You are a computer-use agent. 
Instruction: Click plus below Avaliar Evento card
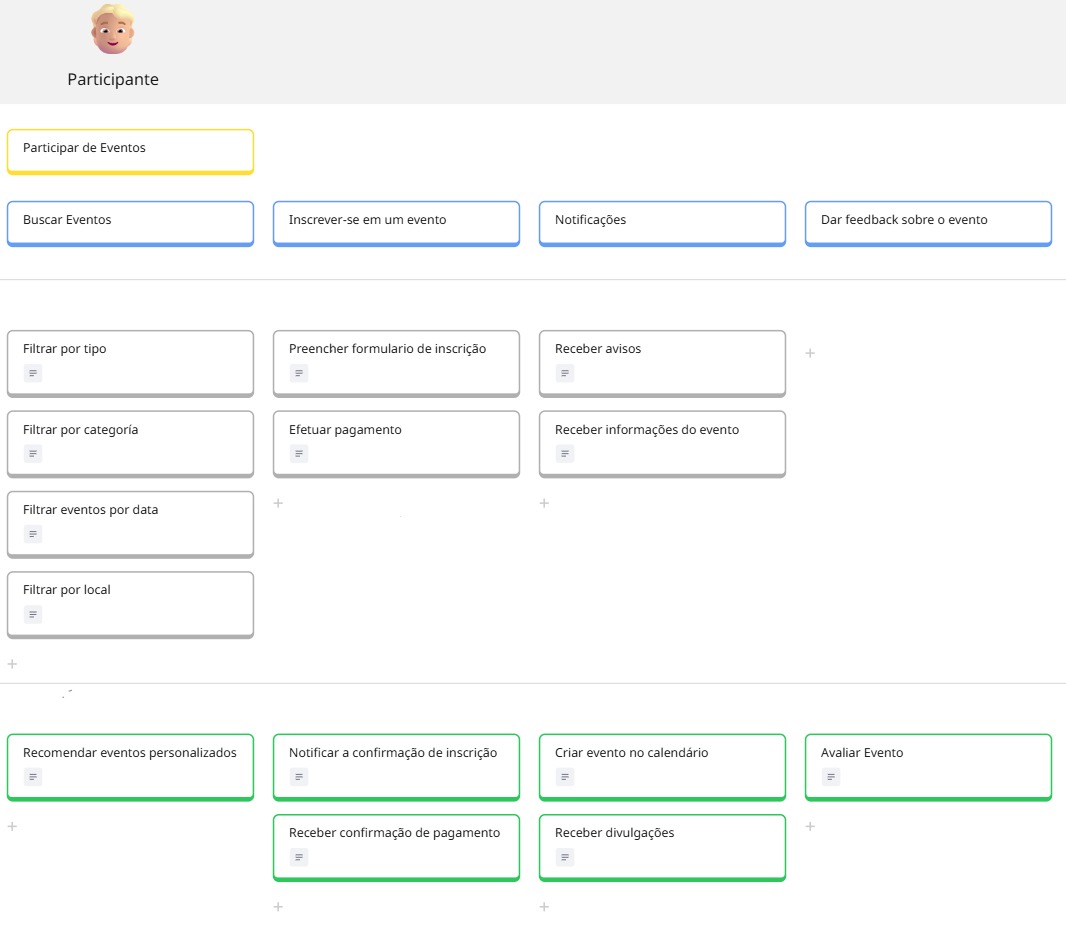[x=810, y=827]
